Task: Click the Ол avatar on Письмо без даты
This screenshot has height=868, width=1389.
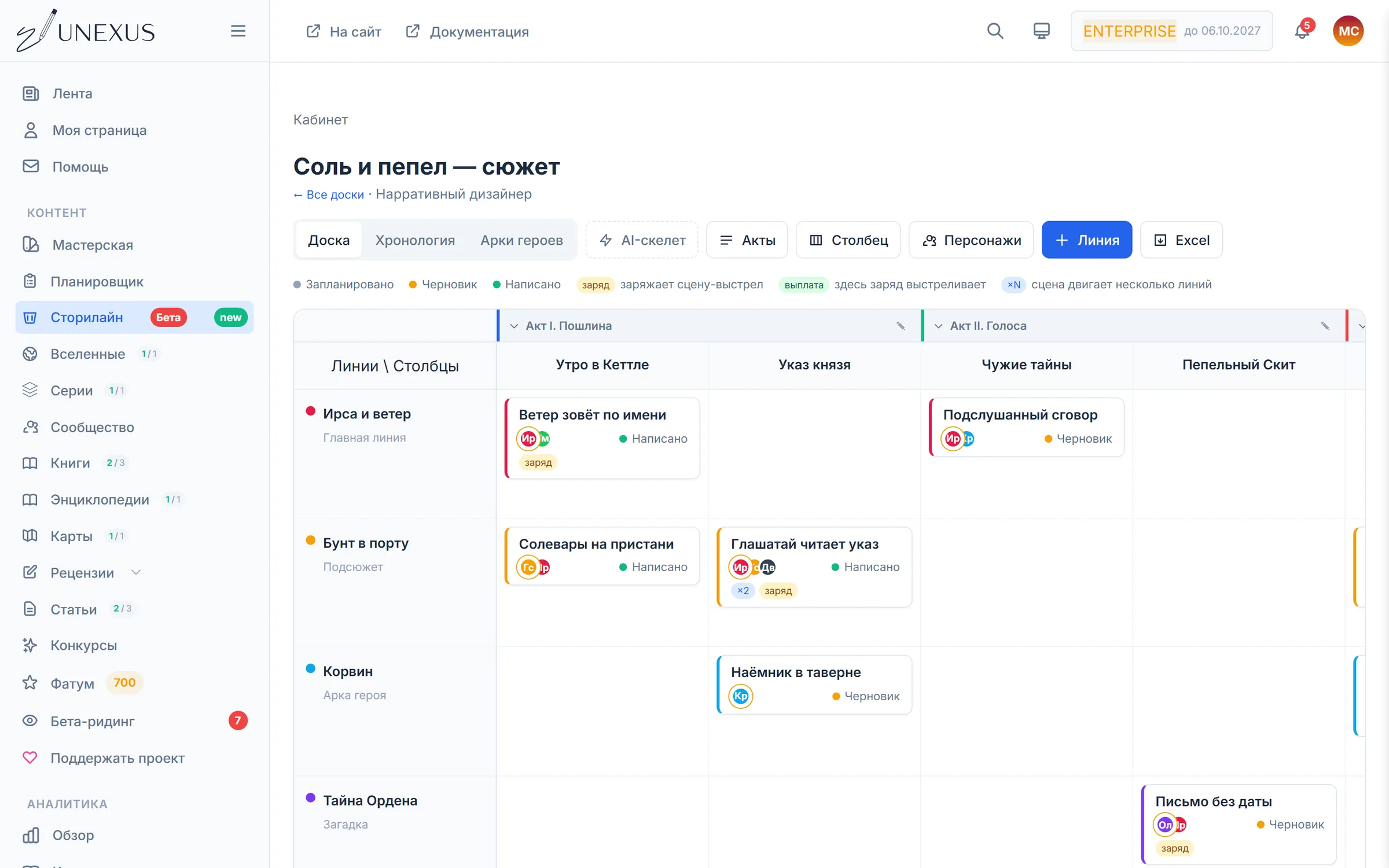Action: (x=1164, y=825)
